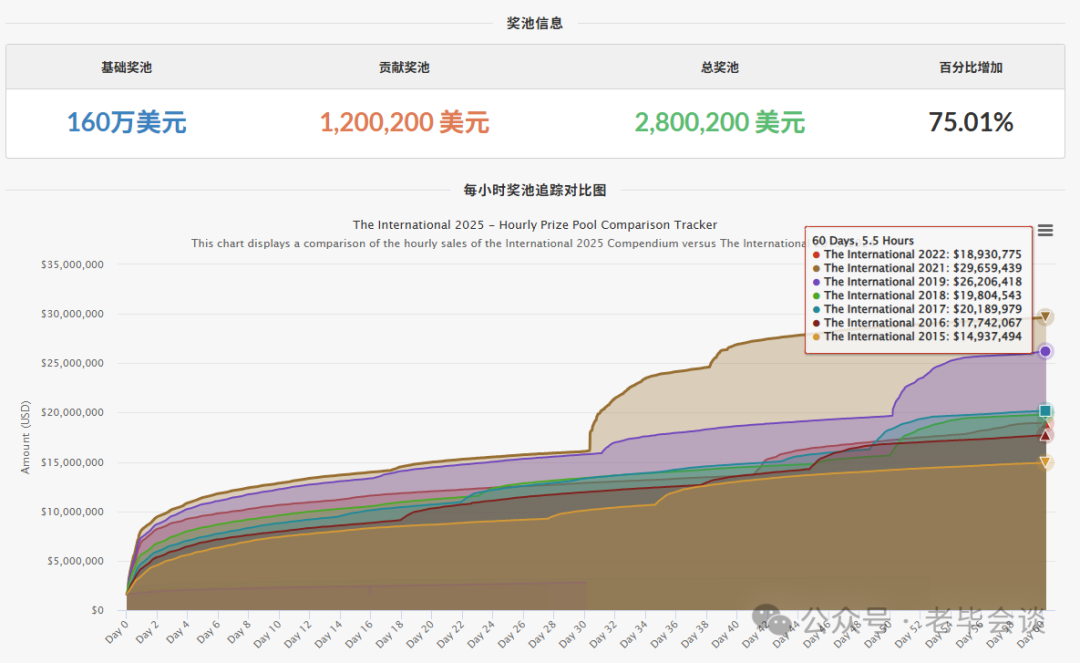Click tooltip row The International 2016: $17,742,067
This screenshot has width=1080, height=663.
[917, 323]
